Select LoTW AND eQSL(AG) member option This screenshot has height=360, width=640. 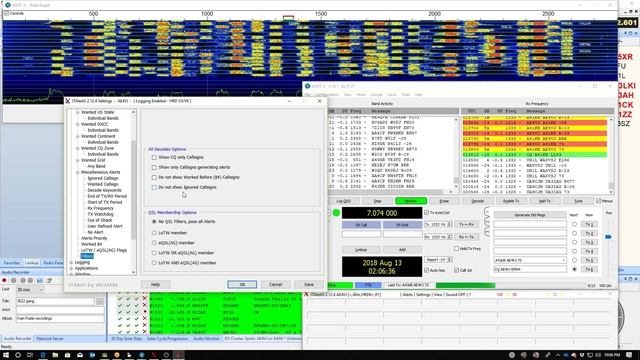click(154, 263)
